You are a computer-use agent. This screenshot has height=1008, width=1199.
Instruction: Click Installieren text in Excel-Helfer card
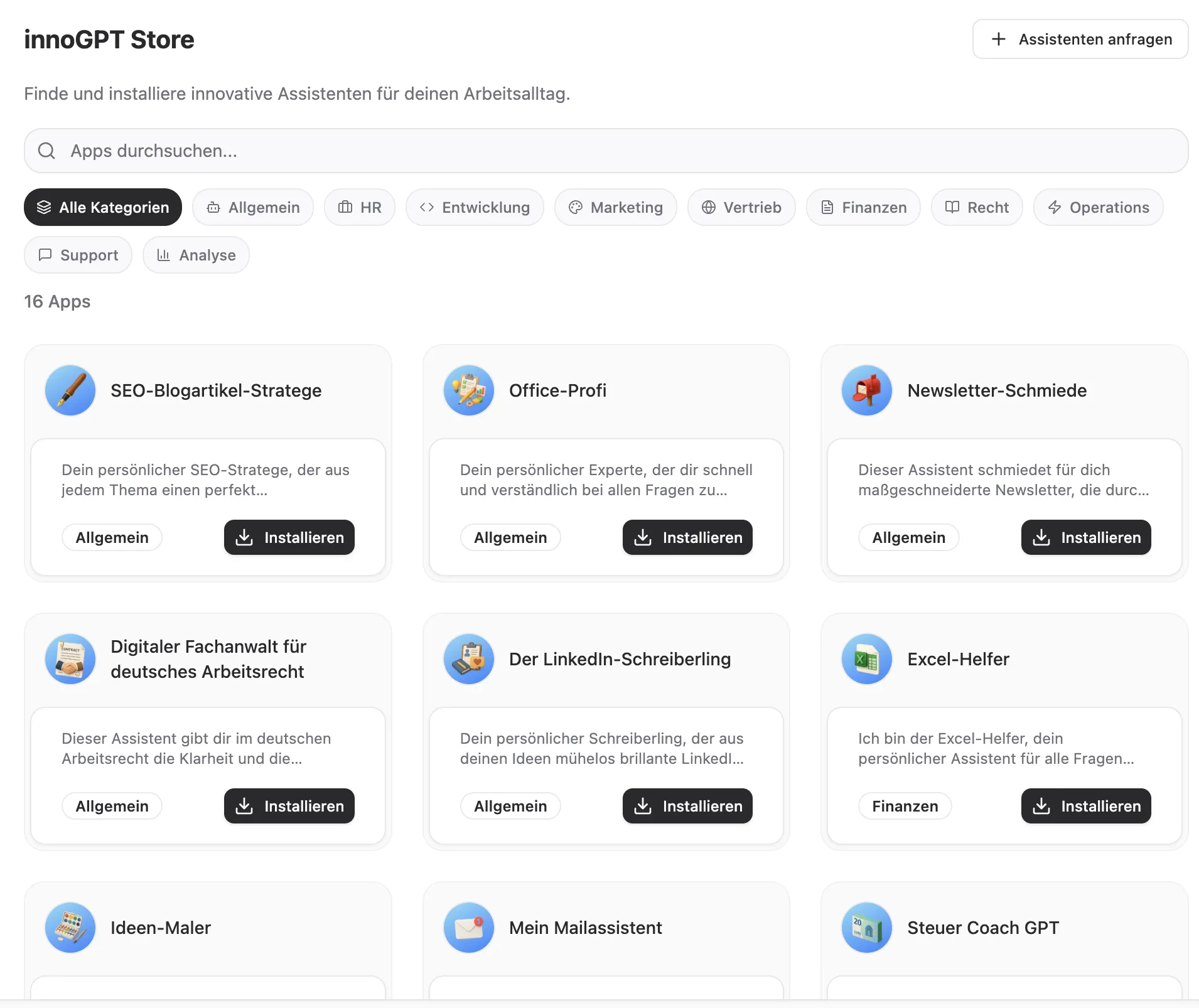[x=1101, y=807]
